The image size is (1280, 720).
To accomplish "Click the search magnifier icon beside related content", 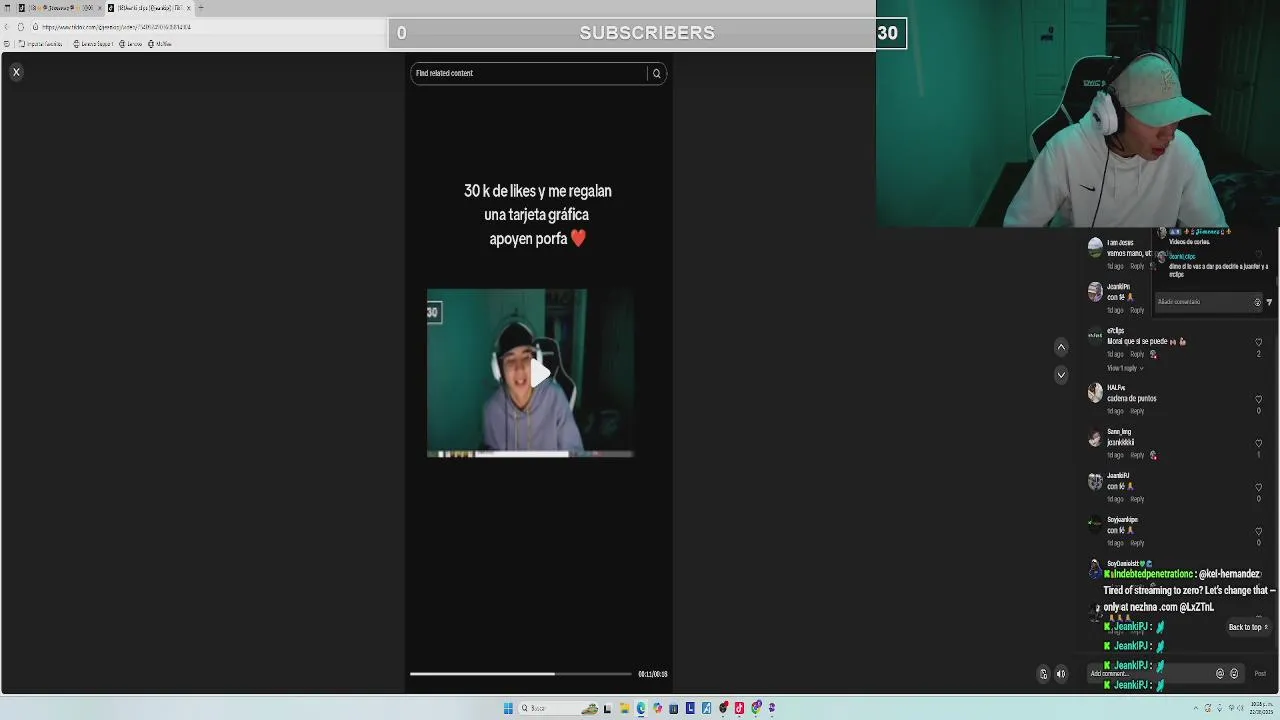I will [657, 73].
